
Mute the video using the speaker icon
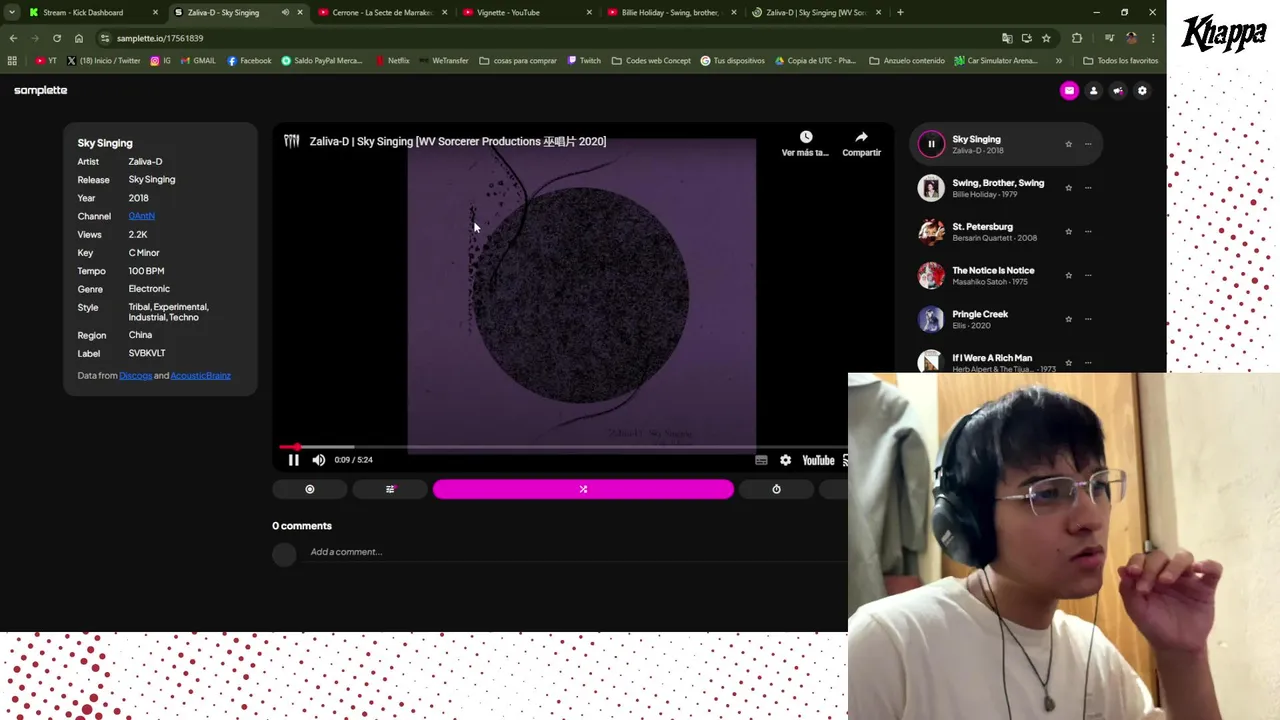[318, 460]
